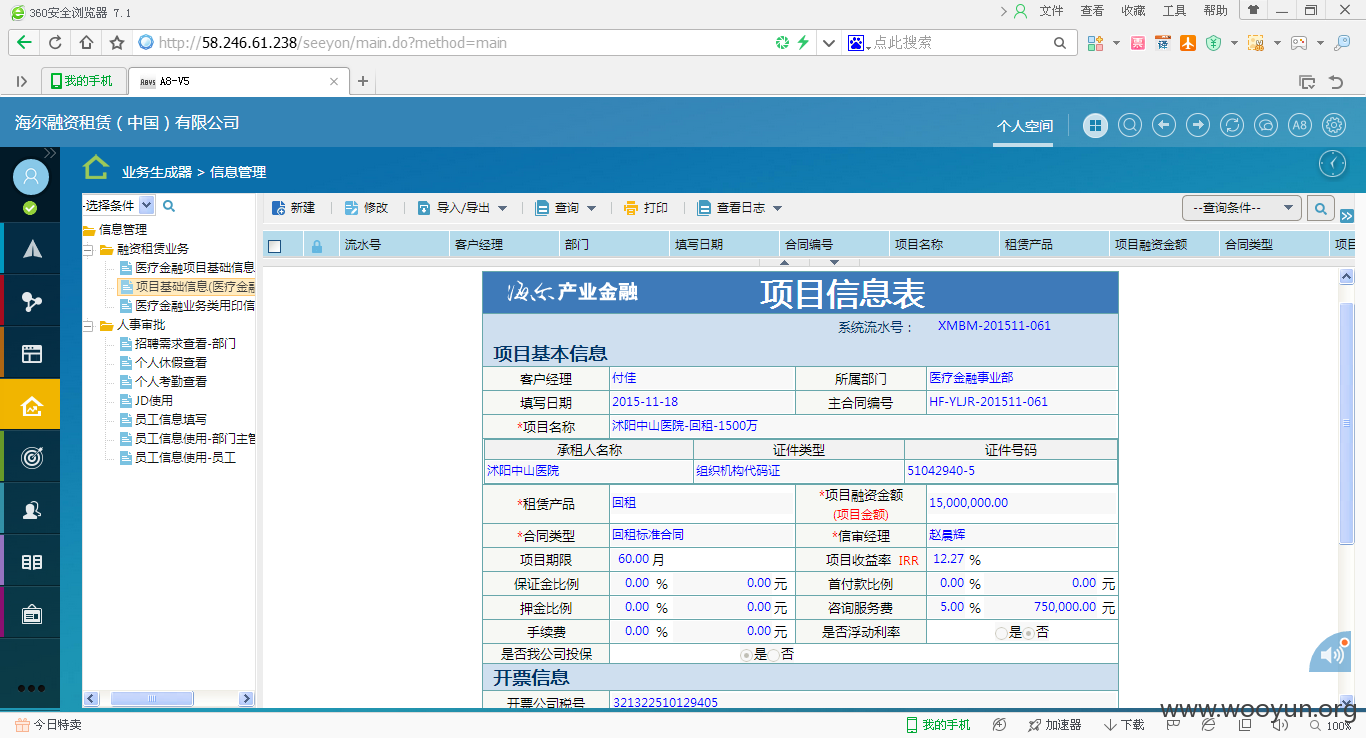
Task: Refresh the page with the header circular-arrows icon
Action: [x=1232, y=125]
